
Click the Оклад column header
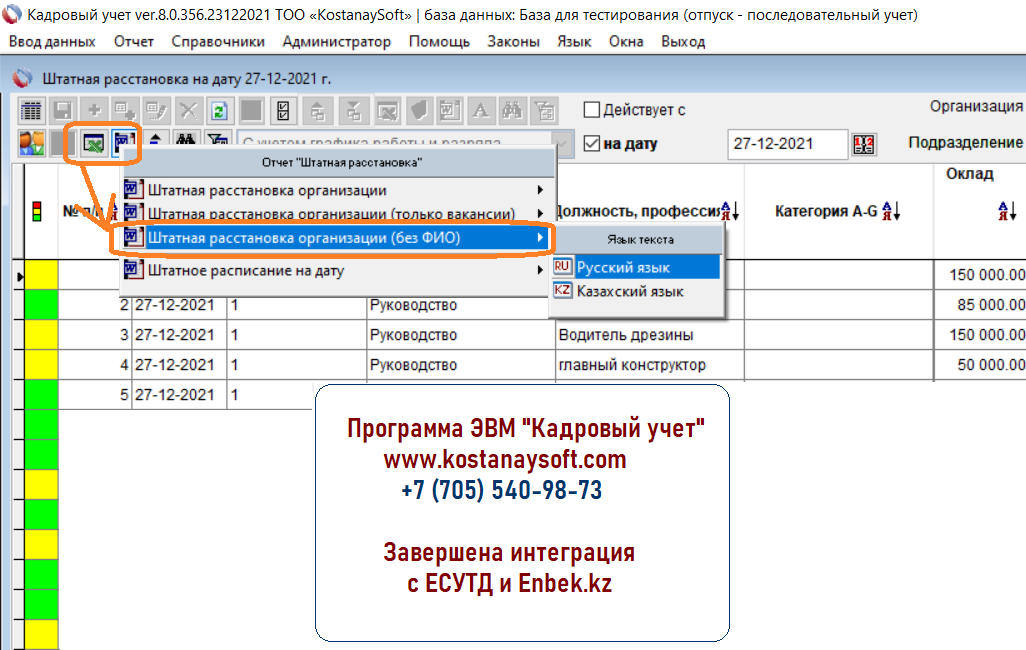970,173
